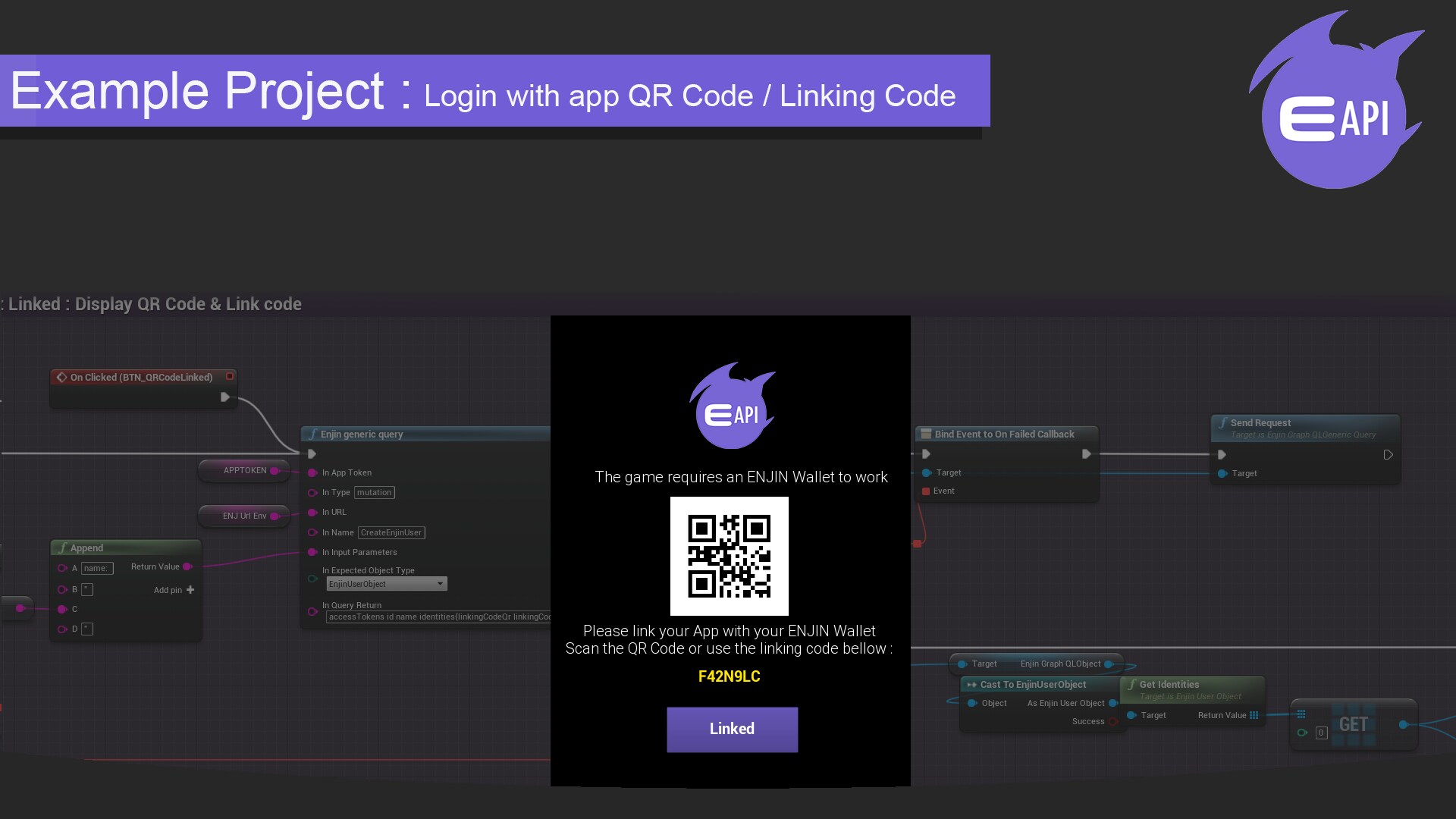1456x819 pixels.
Task: Click the Enjin generic query node title
Action: tap(360, 434)
